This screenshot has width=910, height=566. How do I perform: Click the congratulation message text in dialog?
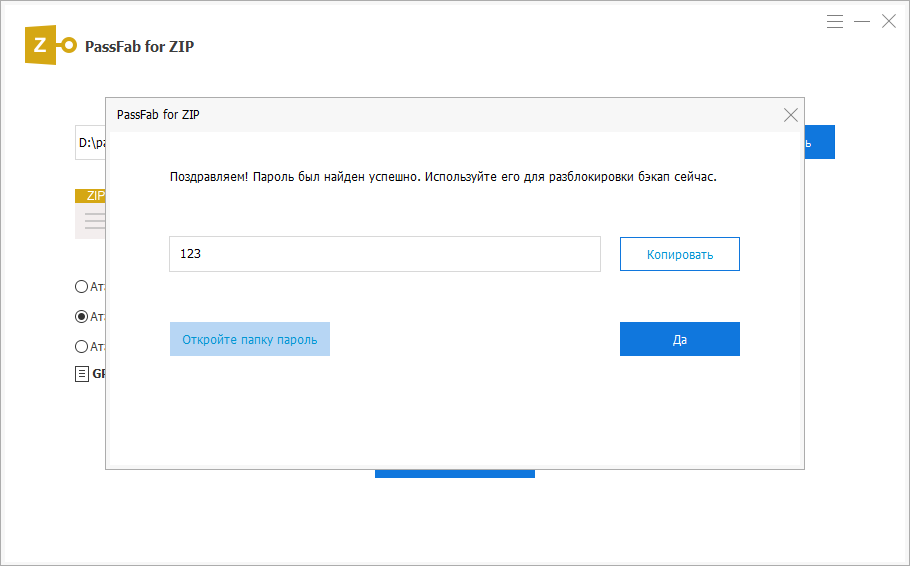coord(443,176)
